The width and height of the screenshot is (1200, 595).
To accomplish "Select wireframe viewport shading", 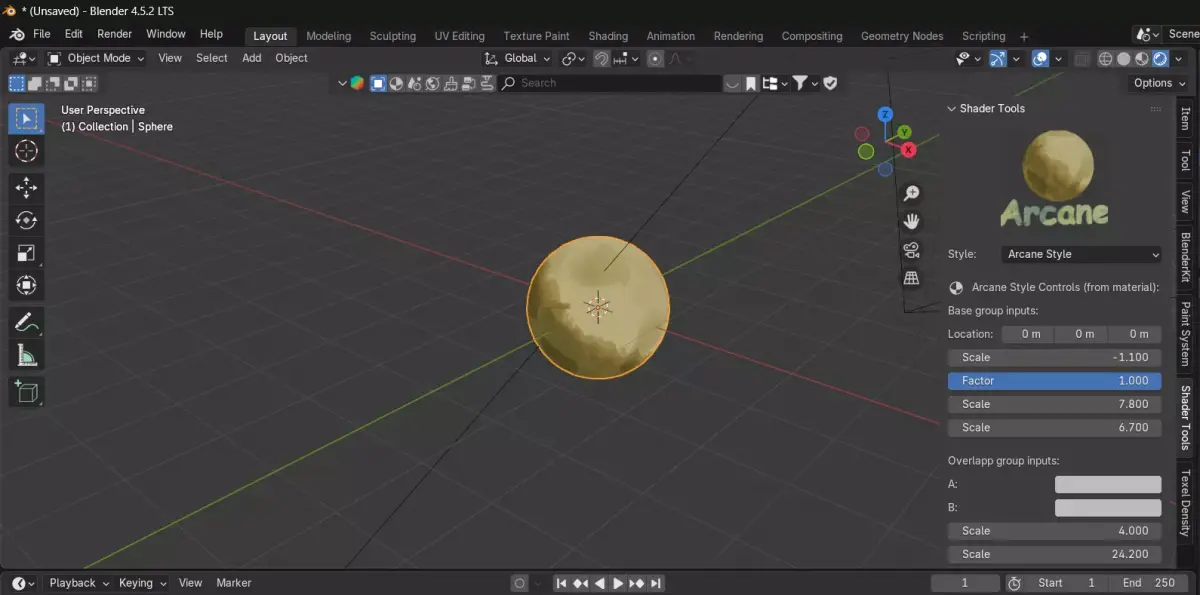I will pyautogui.click(x=1105, y=58).
